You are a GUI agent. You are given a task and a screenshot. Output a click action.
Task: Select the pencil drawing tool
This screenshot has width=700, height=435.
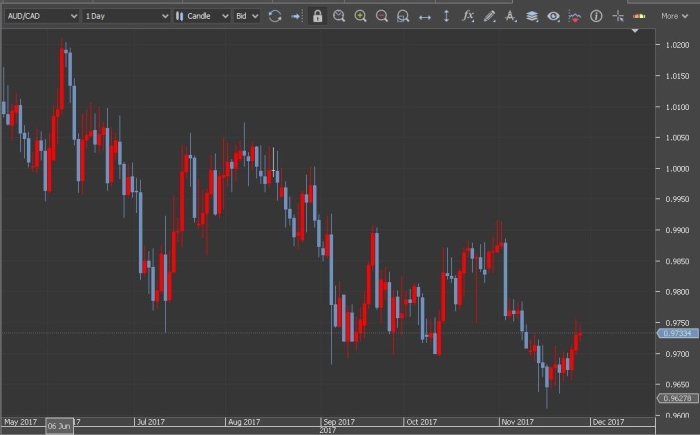tap(489, 17)
